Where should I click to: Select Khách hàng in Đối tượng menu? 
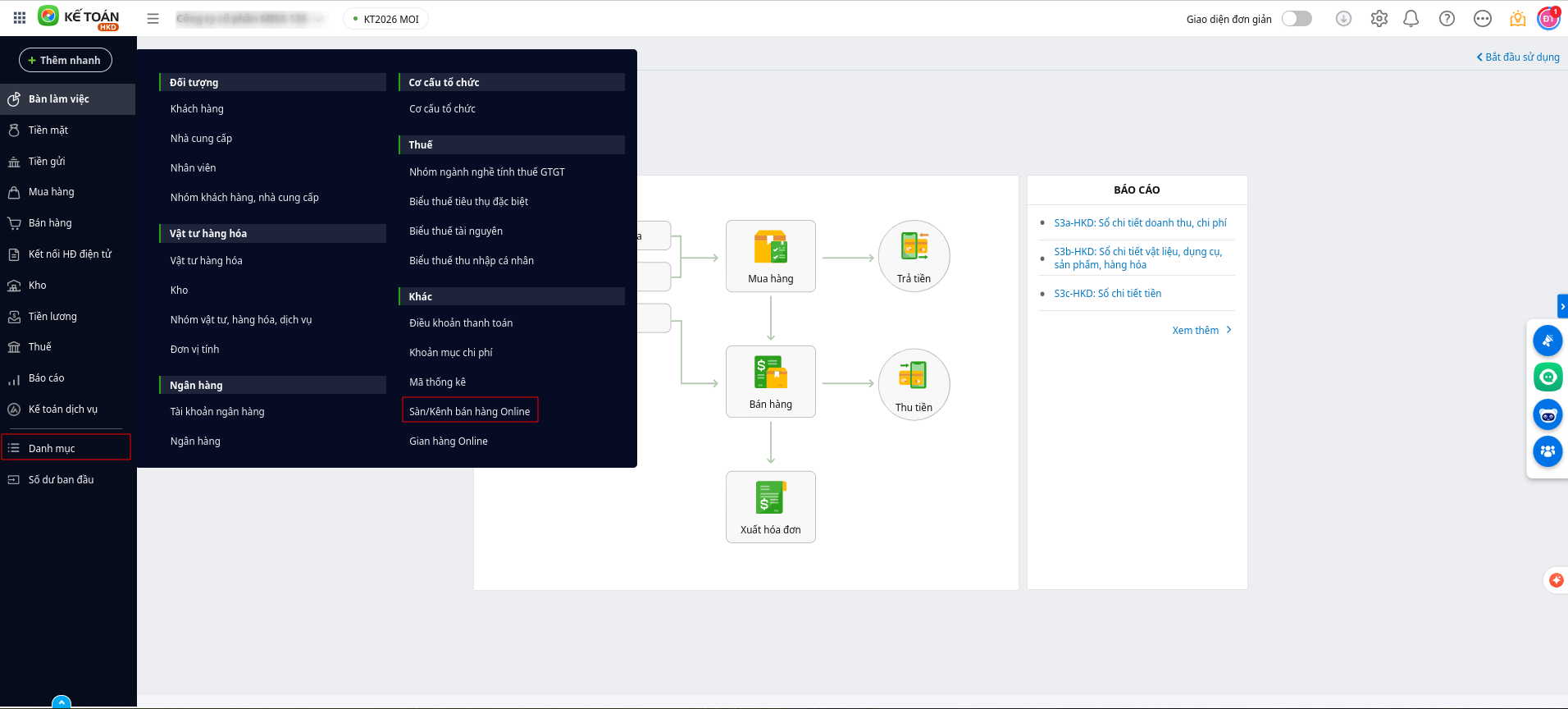coord(197,108)
